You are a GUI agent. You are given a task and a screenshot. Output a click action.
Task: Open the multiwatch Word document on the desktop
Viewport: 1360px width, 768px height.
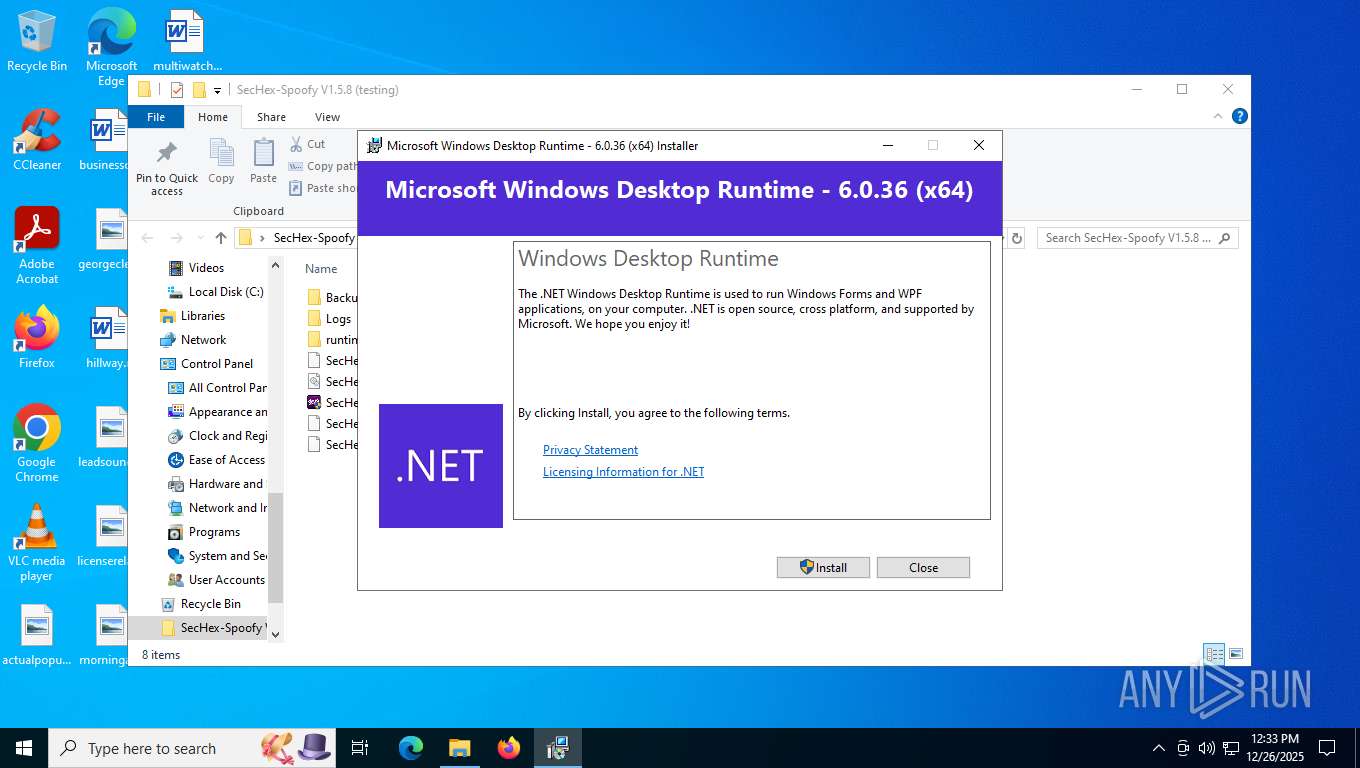pyautogui.click(x=187, y=40)
